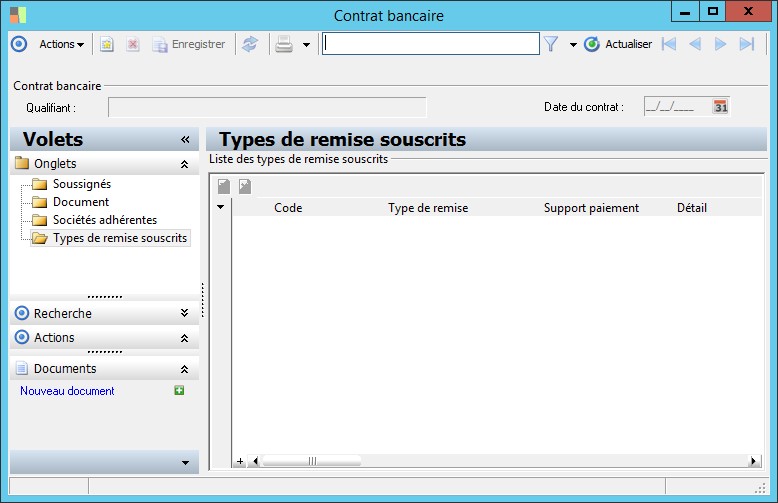Click the filter funnel icon
This screenshot has height=503, width=778.
(x=550, y=44)
